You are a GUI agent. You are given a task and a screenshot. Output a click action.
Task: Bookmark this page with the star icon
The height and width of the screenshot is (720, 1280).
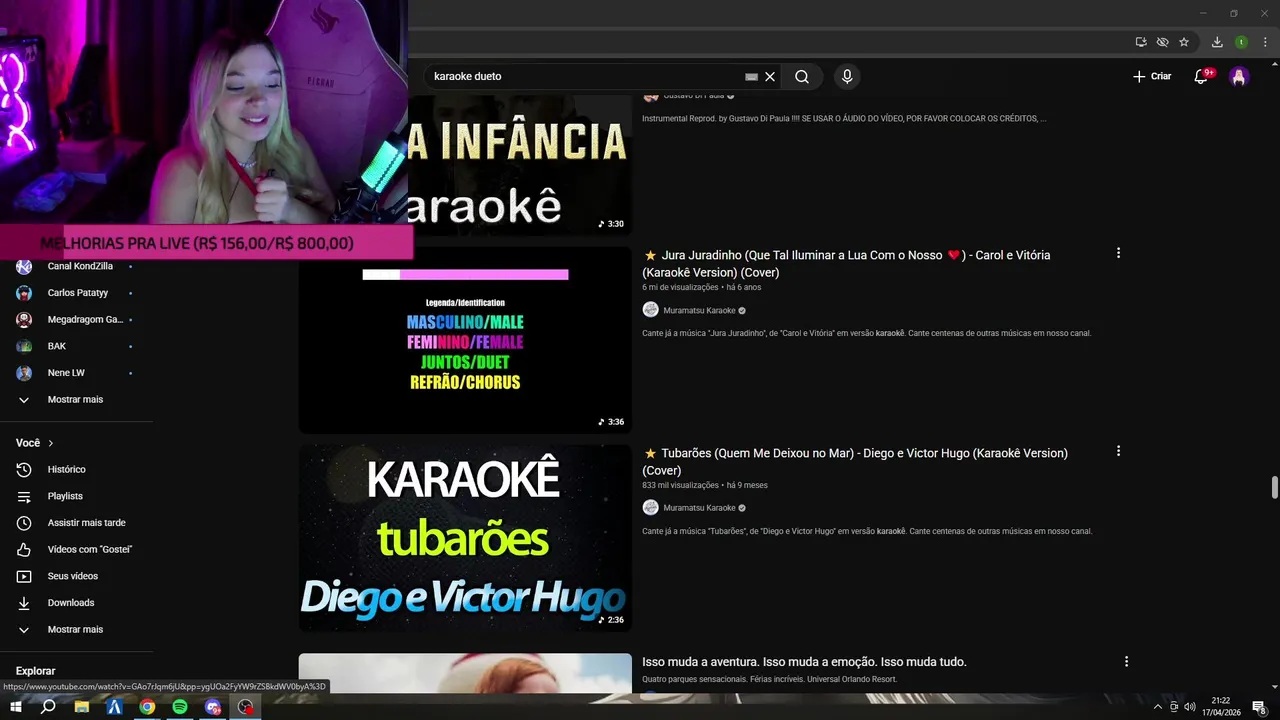(x=1184, y=42)
